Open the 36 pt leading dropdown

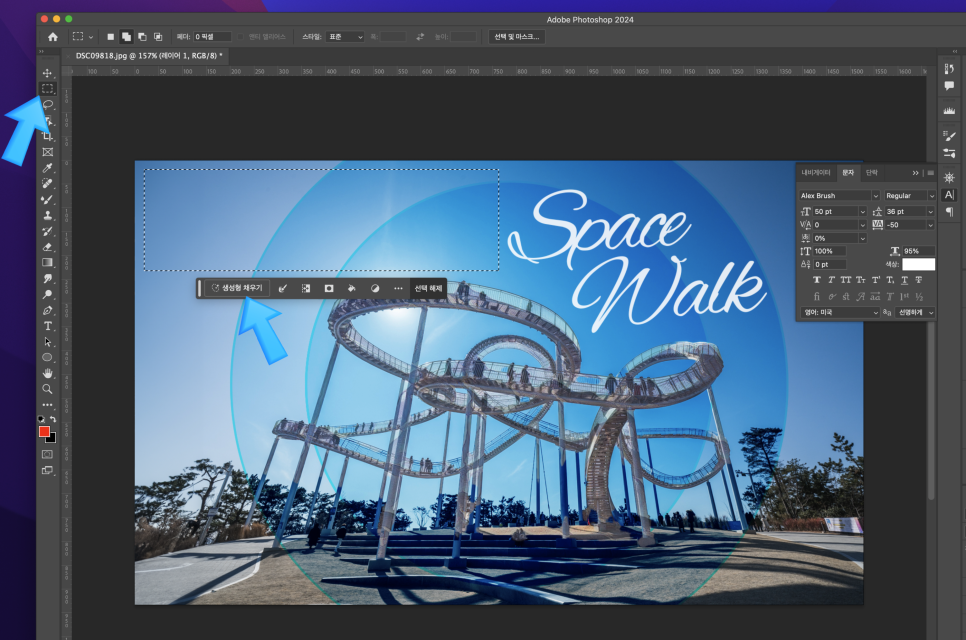click(930, 211)
